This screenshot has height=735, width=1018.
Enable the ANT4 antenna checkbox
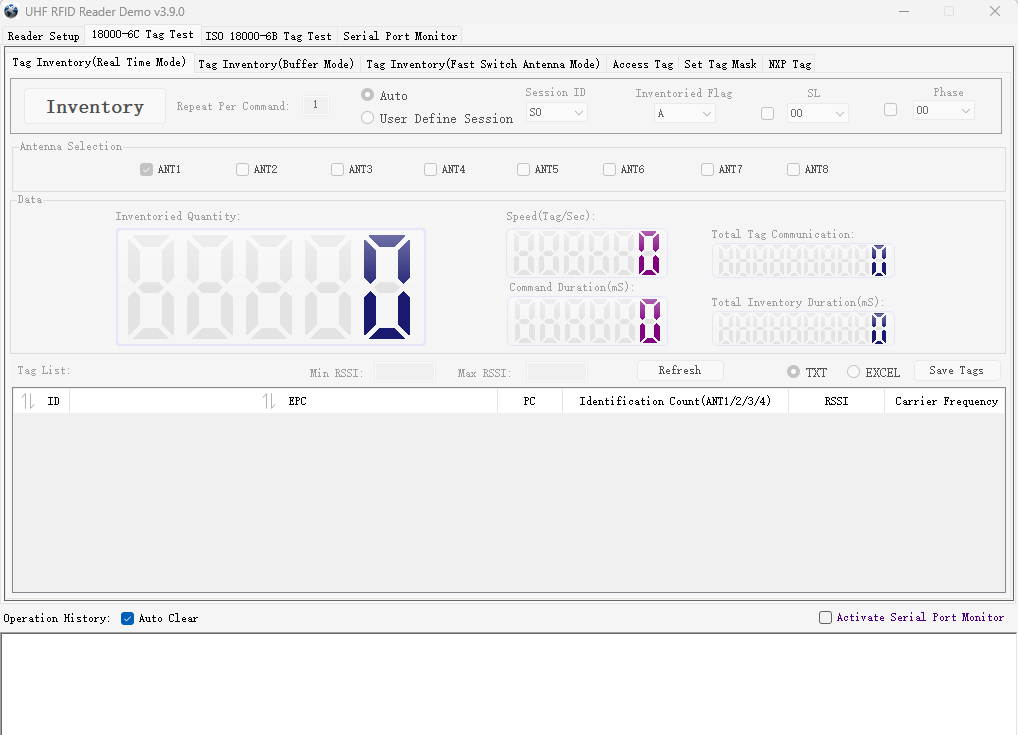point(430,169)
